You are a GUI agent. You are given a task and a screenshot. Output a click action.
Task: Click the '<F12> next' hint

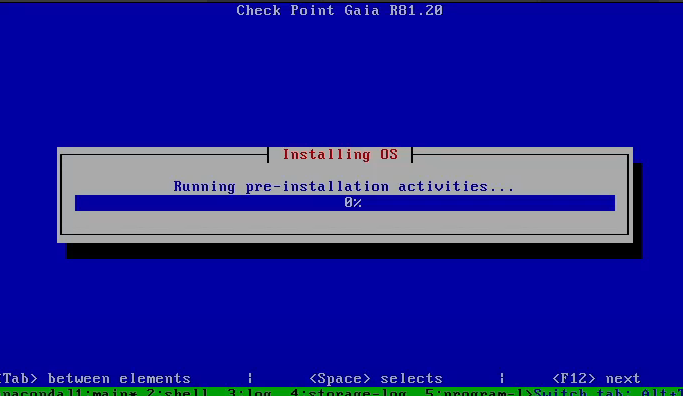[x=596, y=378]
